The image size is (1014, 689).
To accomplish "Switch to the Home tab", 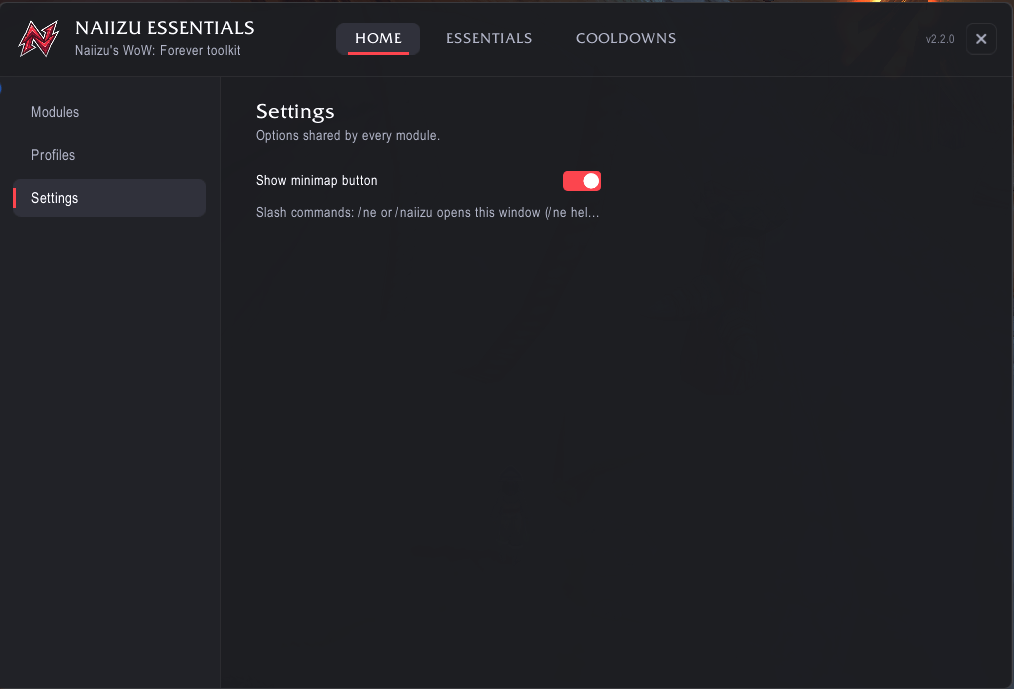I will (378, 39).
